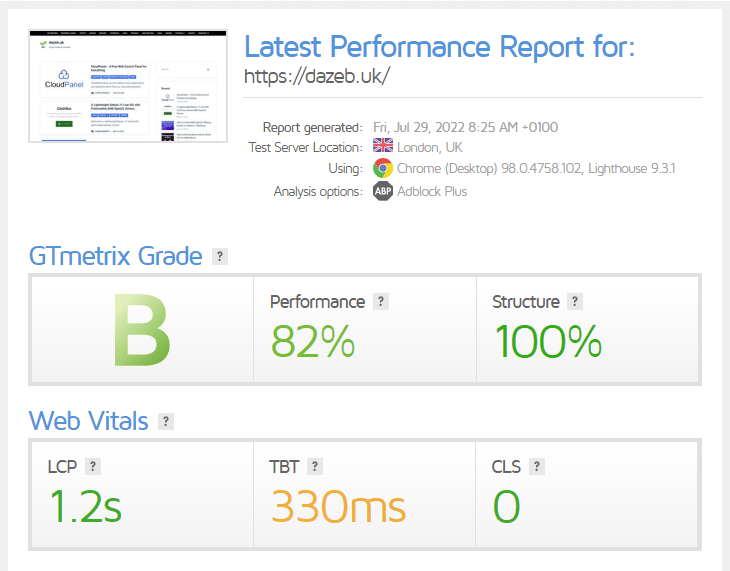This screenshot has width=730, height=571.
Task: Open the dazeb.uk site screenshot thumbnail
Action: click(x=129, y=86)
